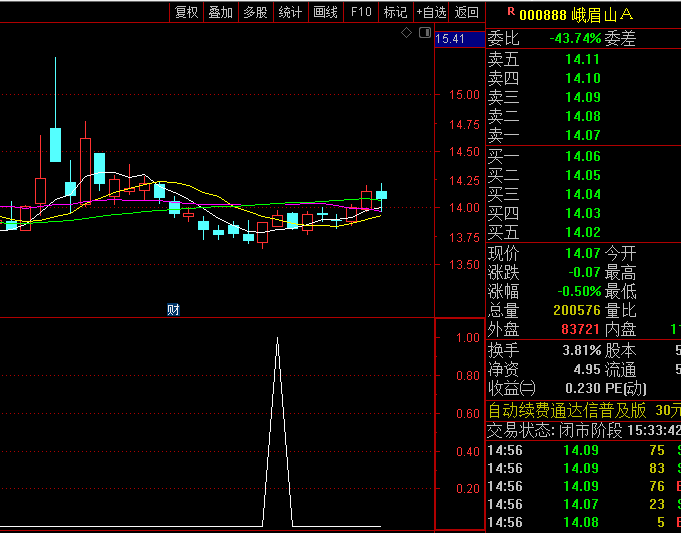Screen dimensions: 681x533
Task: Open the 统计 statistics tool
Action: [290, 12]
